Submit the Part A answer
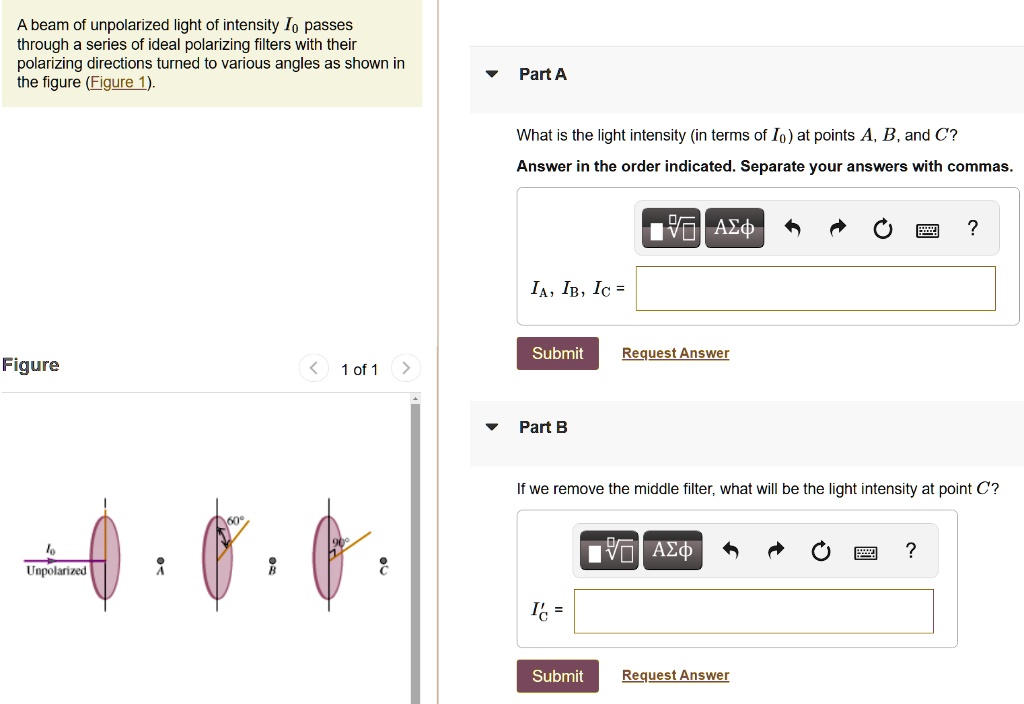The image size is (1024, 704). 557,353
